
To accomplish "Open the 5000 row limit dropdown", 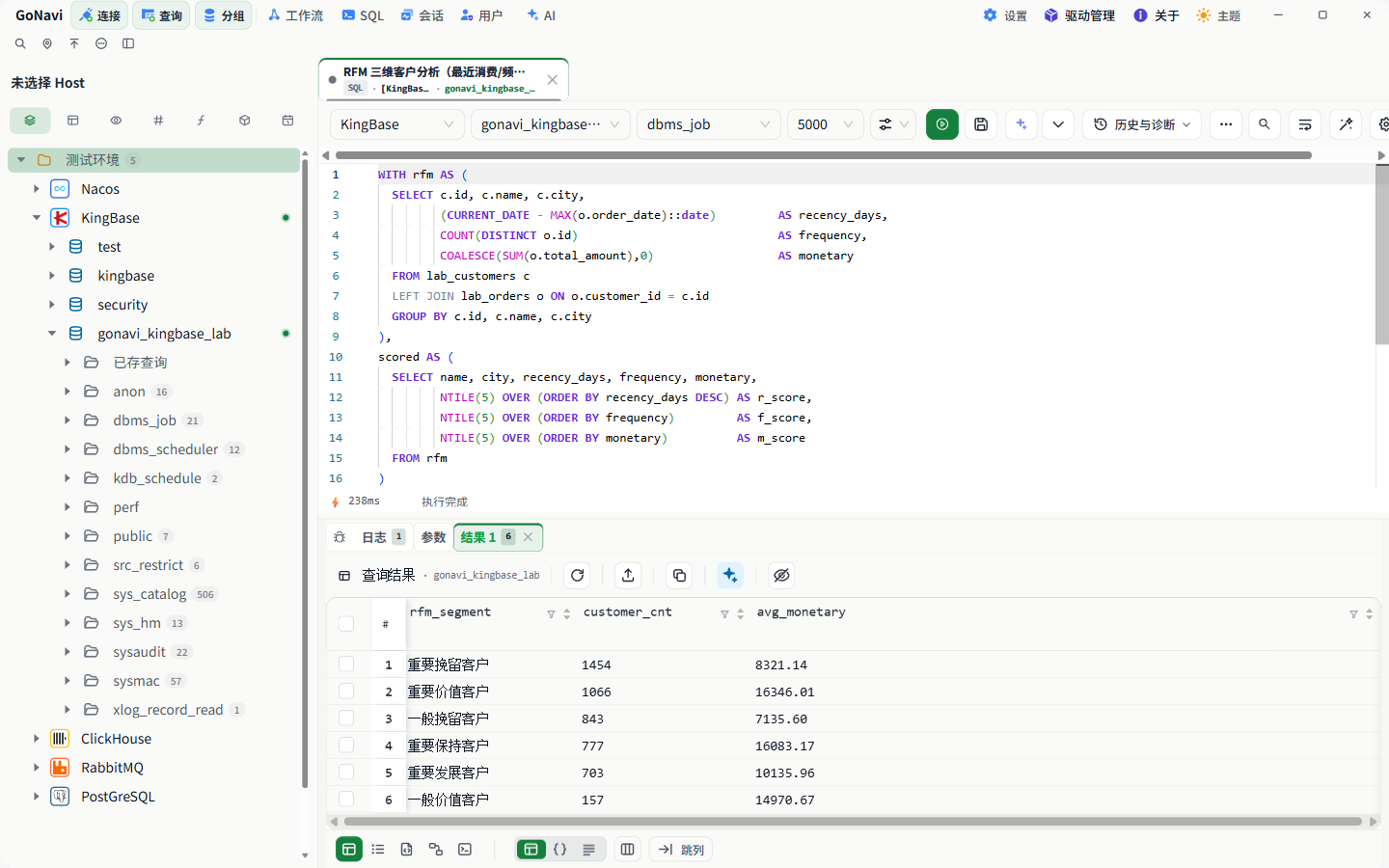I will tap(826, 124).
